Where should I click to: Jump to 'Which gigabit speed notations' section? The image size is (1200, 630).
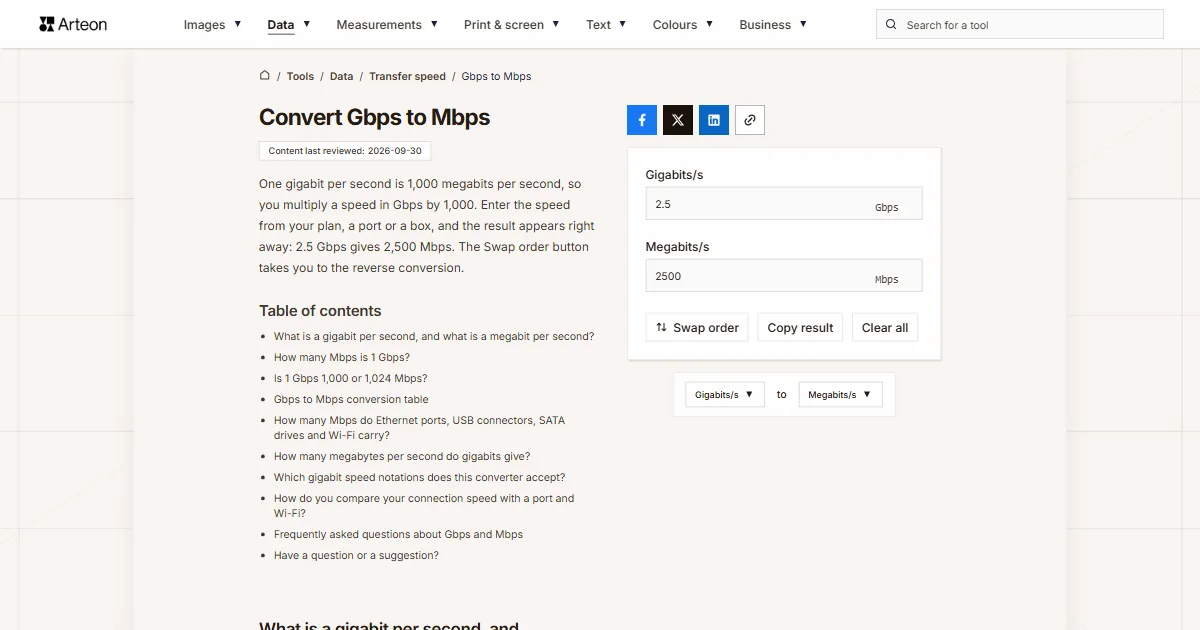pos(420,477)
